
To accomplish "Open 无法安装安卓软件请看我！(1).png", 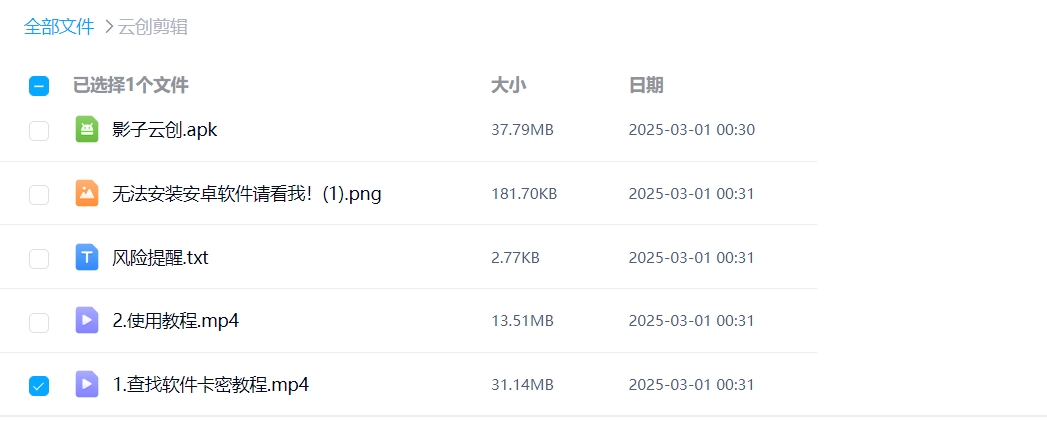I will point(247,194).
